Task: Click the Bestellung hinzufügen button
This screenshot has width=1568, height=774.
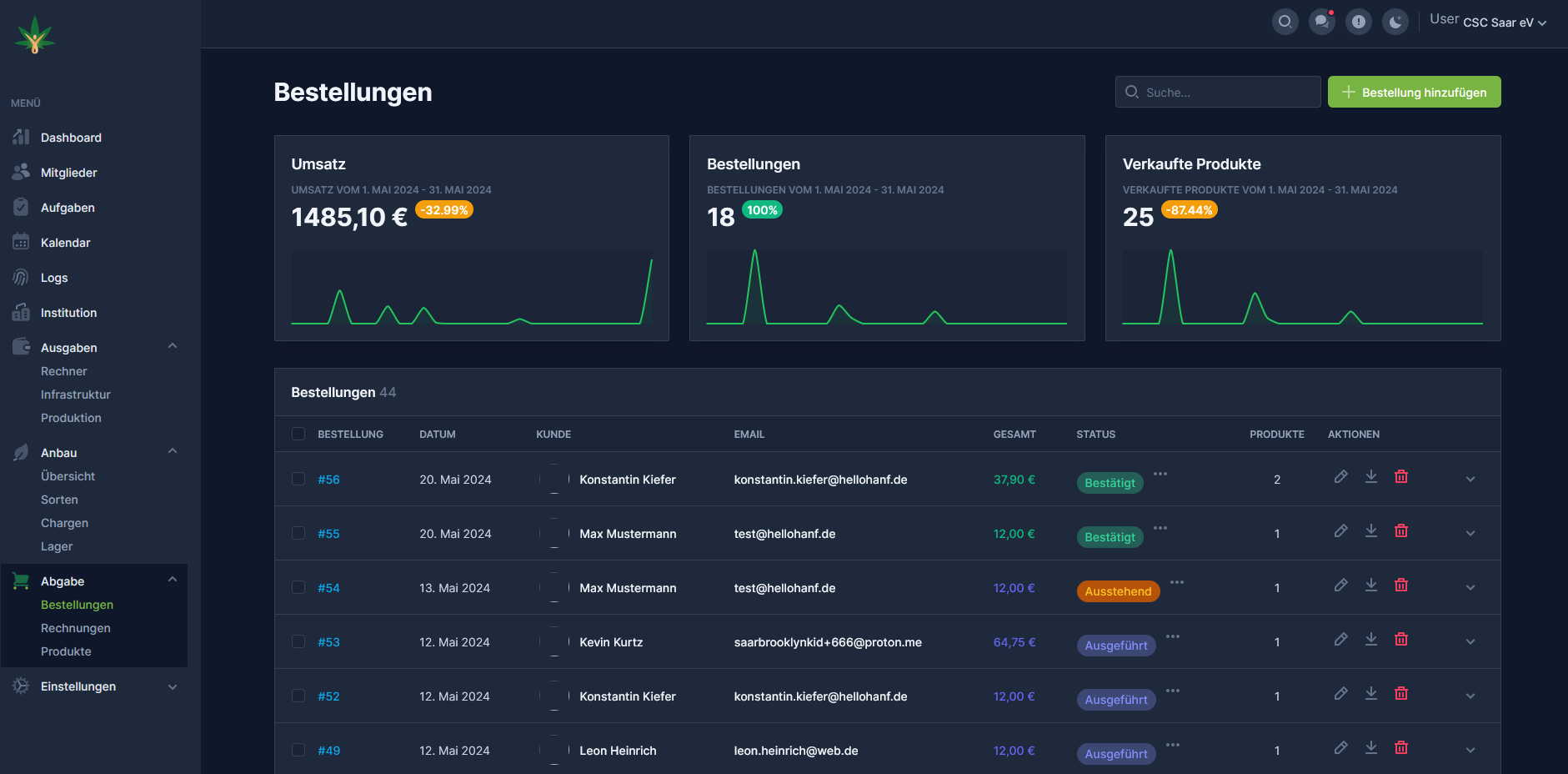Action: 1414,92
